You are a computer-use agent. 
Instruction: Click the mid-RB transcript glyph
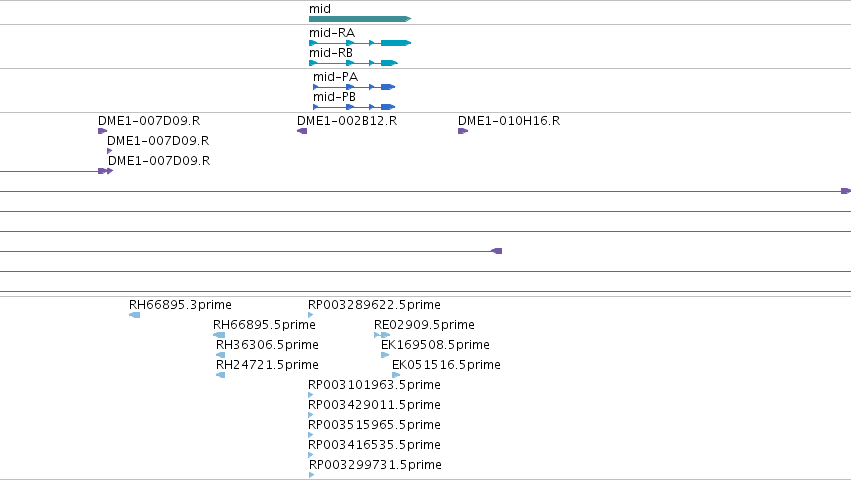coord(353,63)
